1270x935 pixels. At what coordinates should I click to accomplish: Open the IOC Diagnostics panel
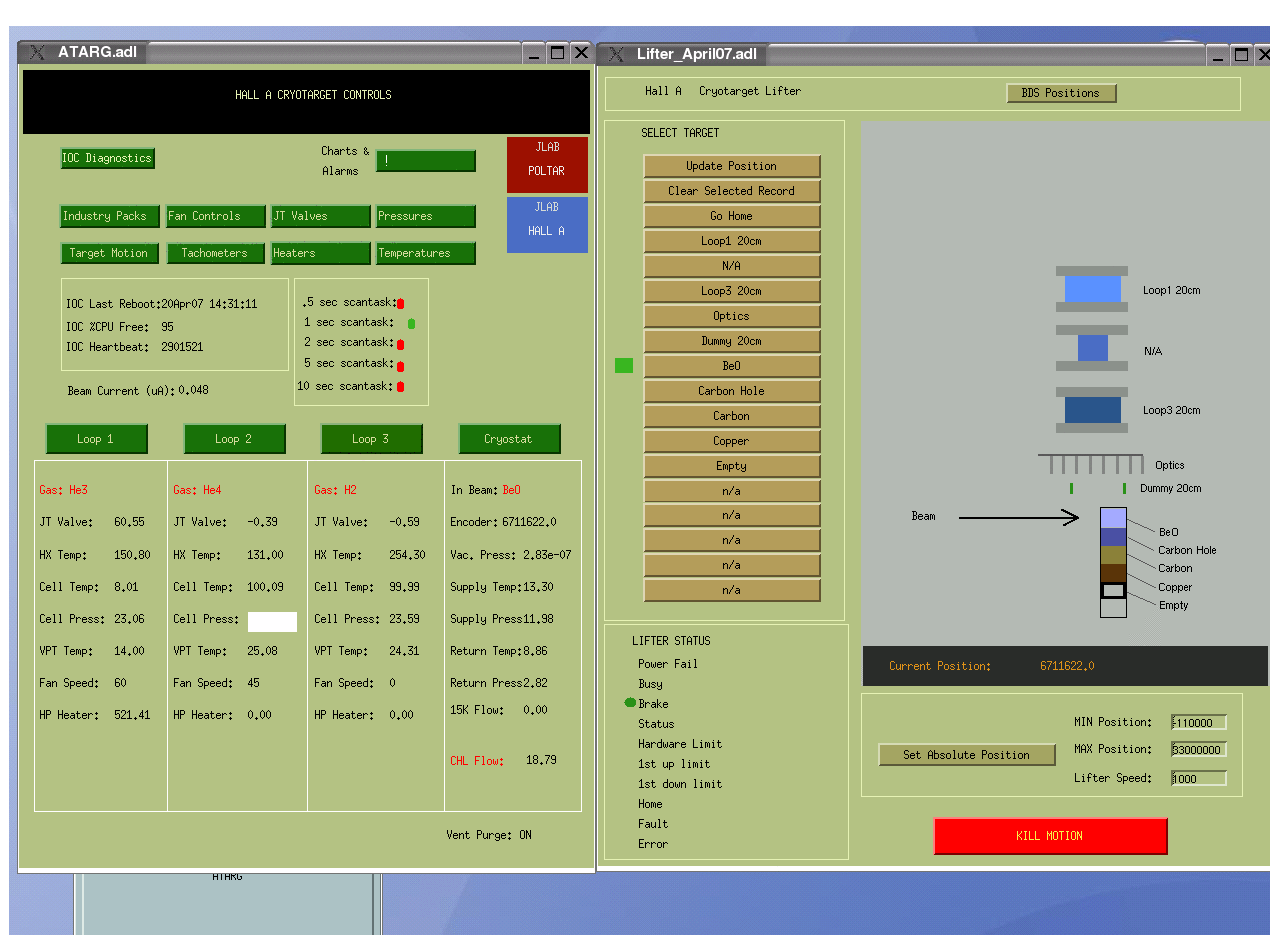click(108, 158)
